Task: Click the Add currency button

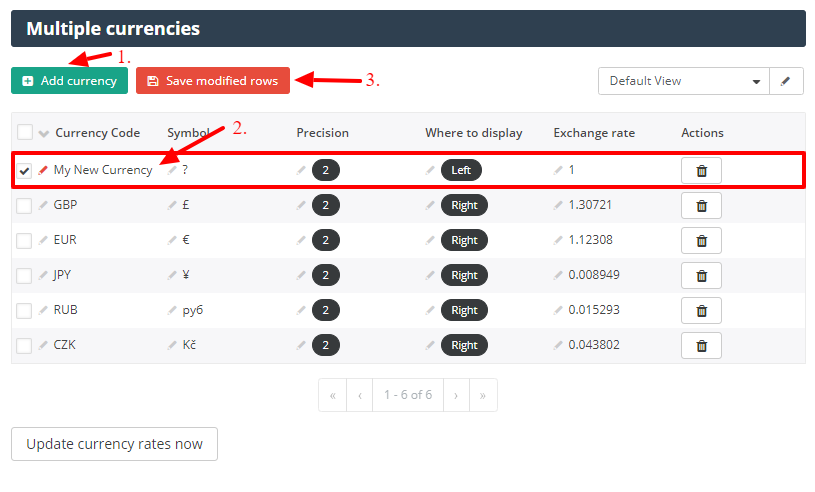Action: (x=69, y=81)
